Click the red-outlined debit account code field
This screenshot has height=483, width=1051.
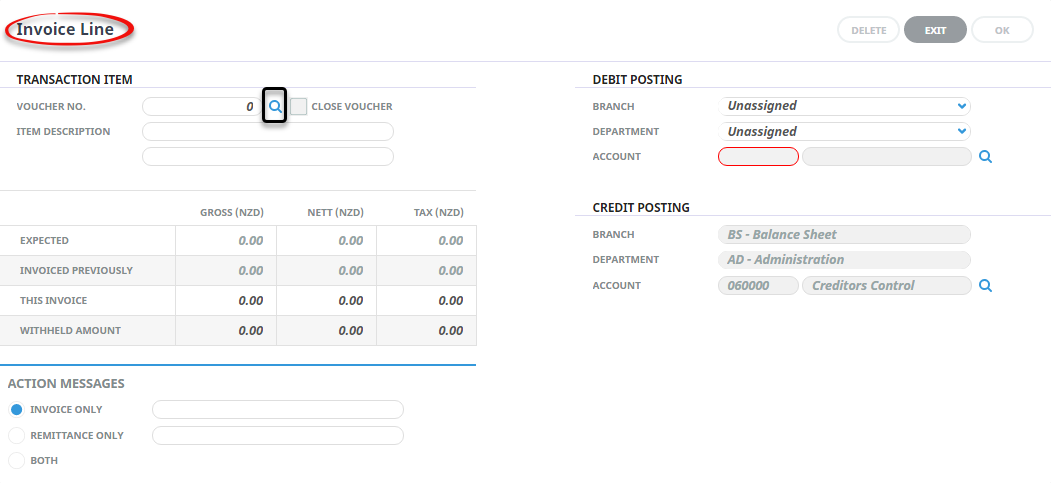[758, 157]
